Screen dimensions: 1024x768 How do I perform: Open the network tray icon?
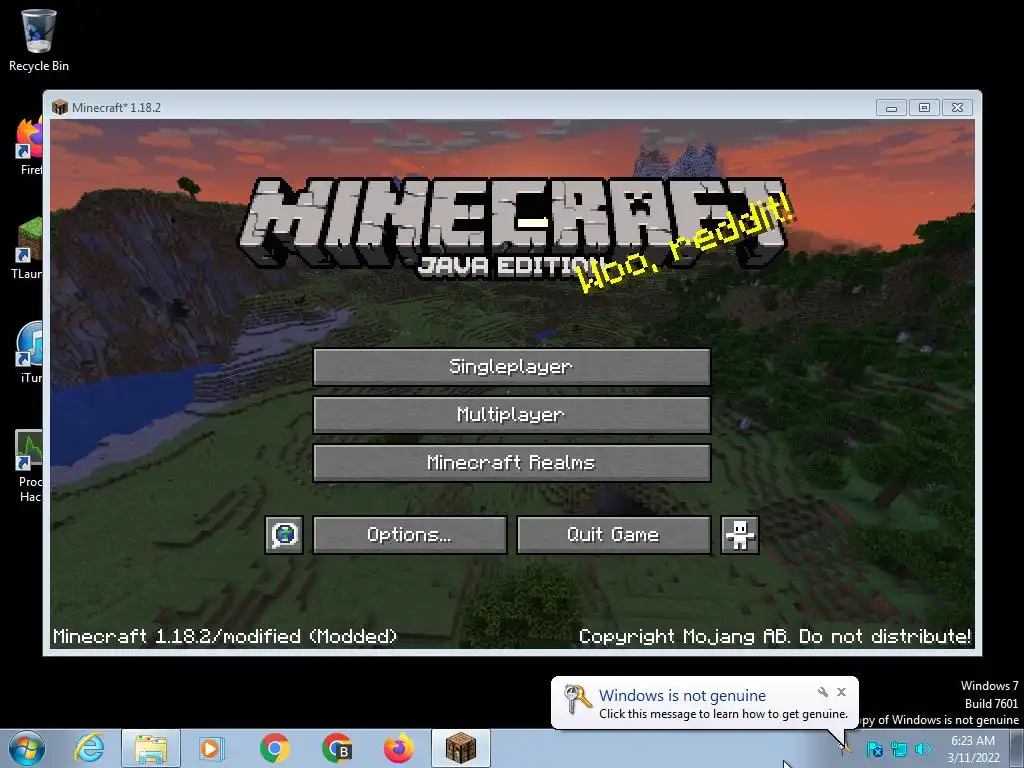pos(899,749)
